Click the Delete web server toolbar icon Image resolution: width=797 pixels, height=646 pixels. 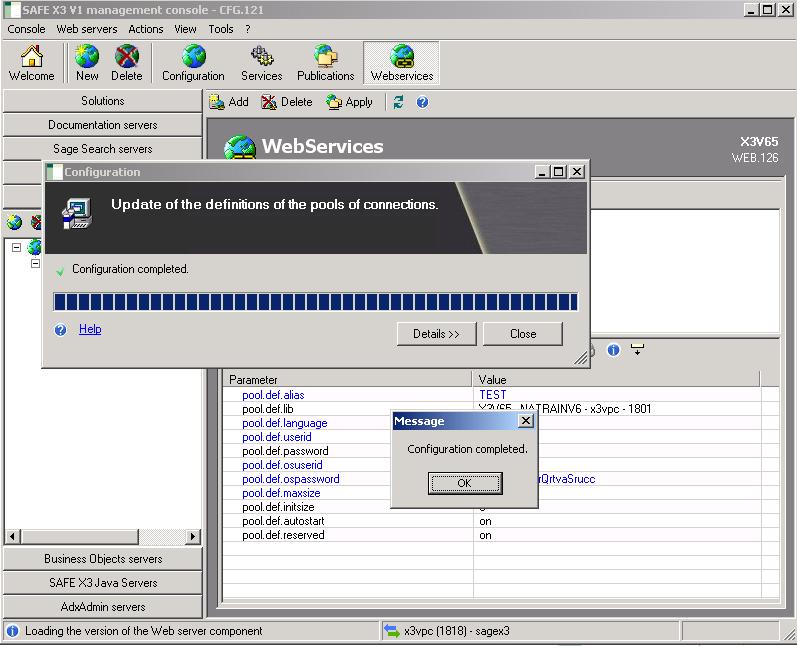[127, 64]
